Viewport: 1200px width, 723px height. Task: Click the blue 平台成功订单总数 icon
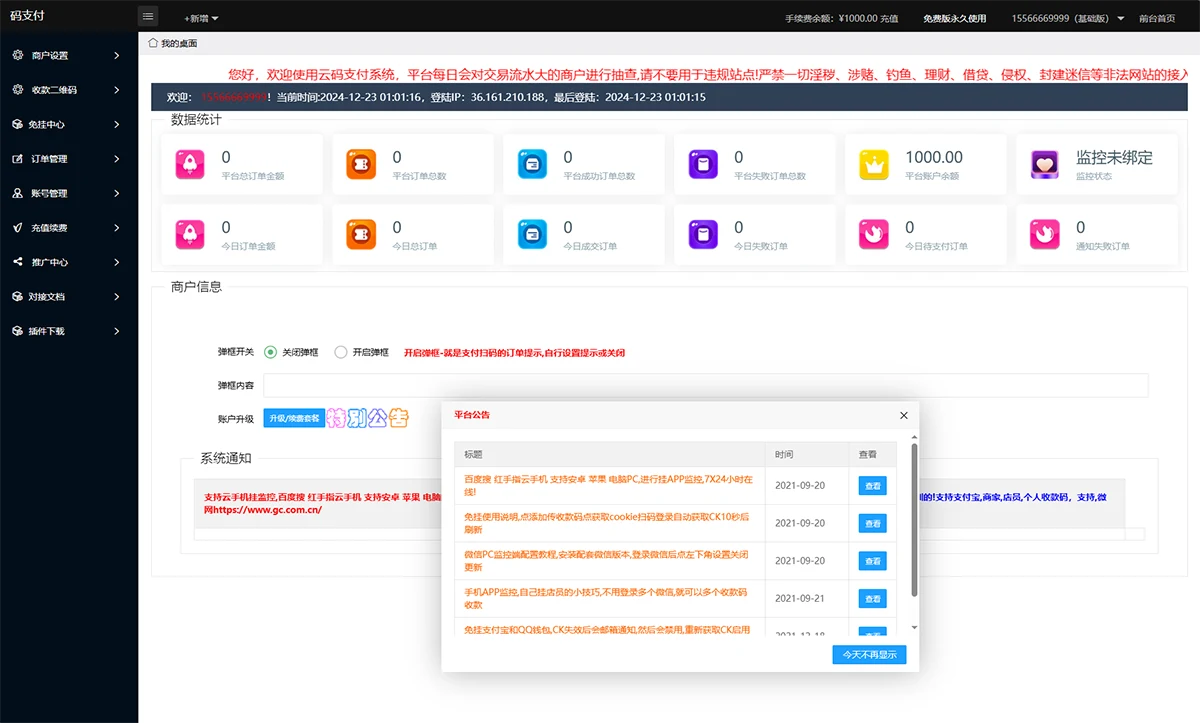coord(532,164)
